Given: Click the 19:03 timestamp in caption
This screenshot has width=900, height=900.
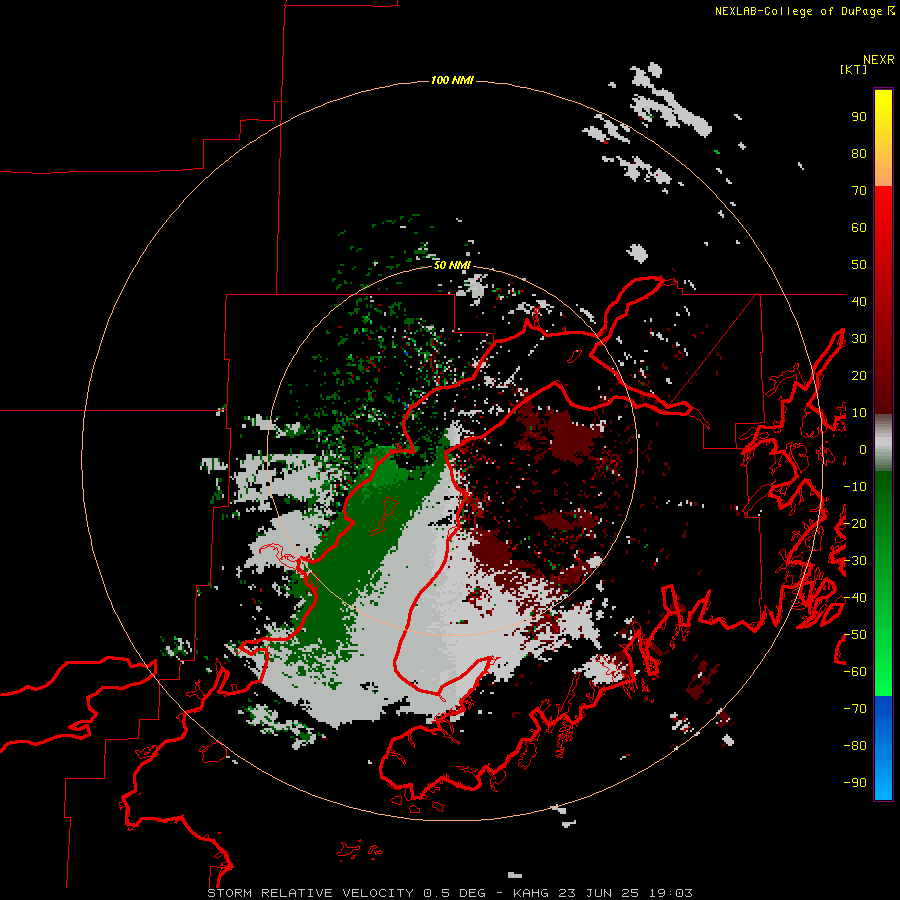Looking at the screenshot, I should (671, 893).
